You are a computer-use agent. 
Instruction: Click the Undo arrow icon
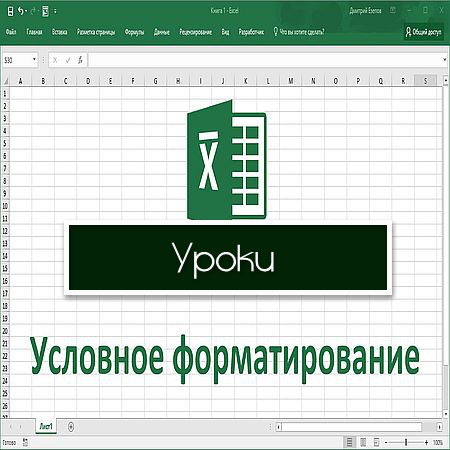click(x=21, y=11)
